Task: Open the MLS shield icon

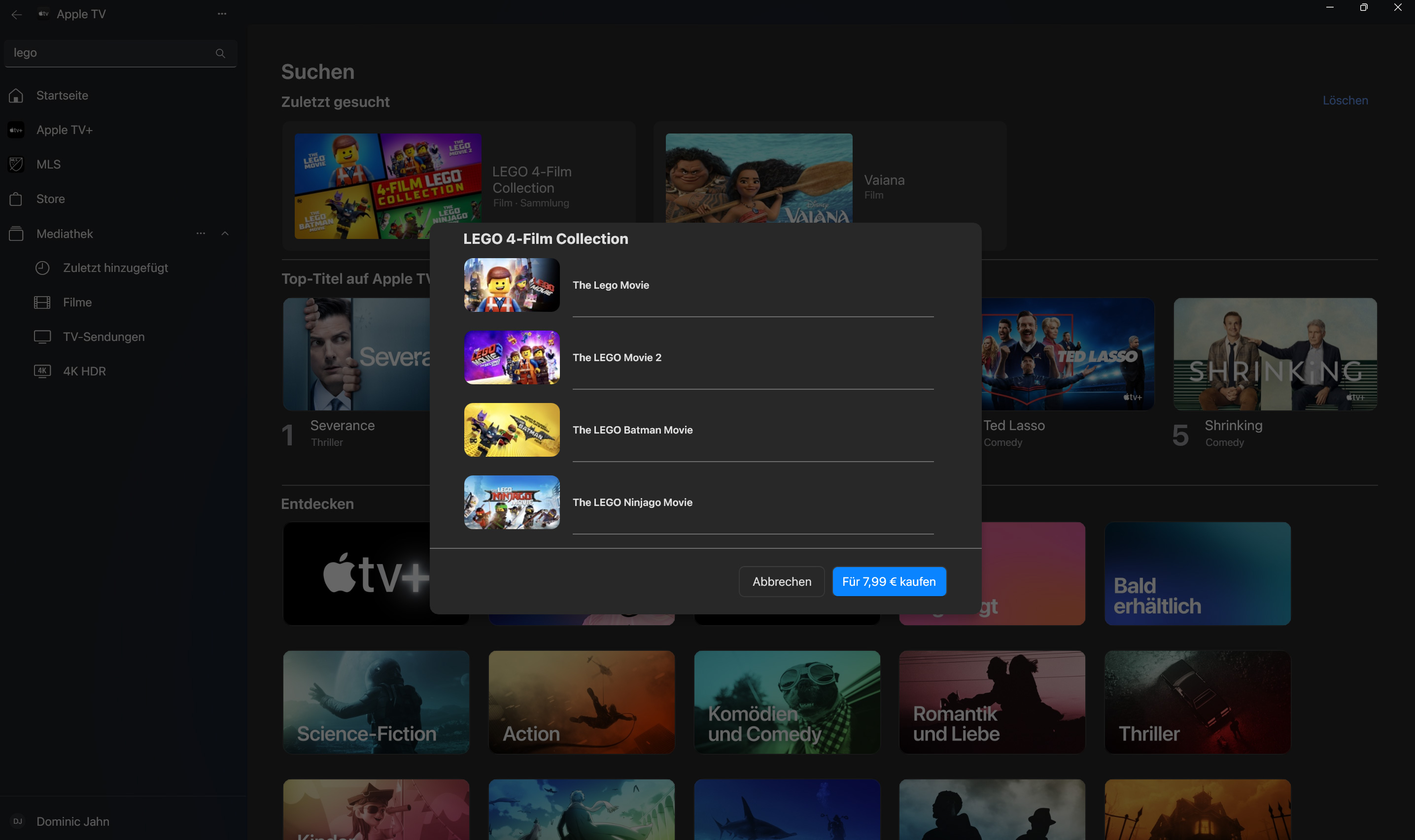Action: point(16,165)
